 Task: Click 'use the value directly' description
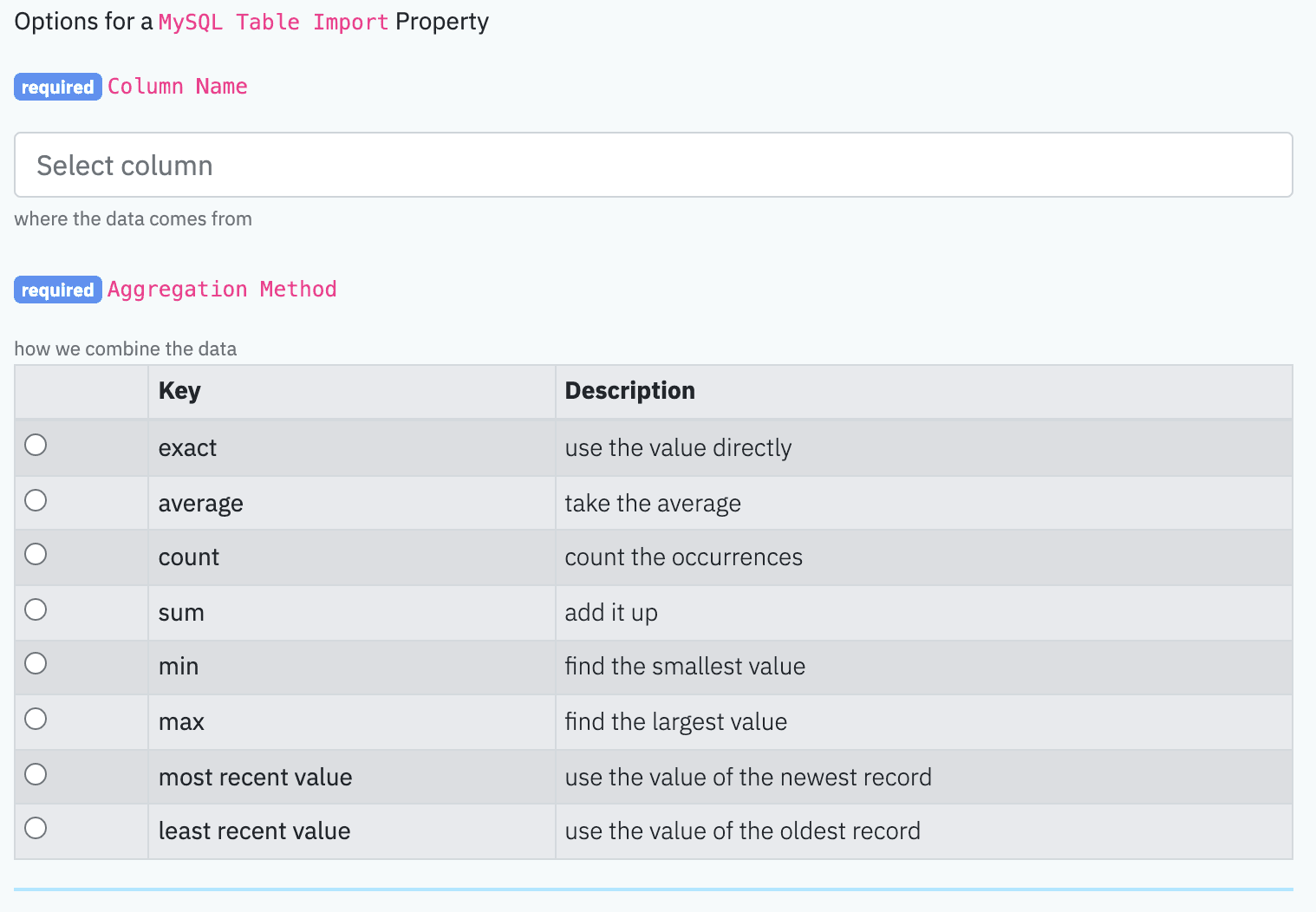[x=678, y=448]
